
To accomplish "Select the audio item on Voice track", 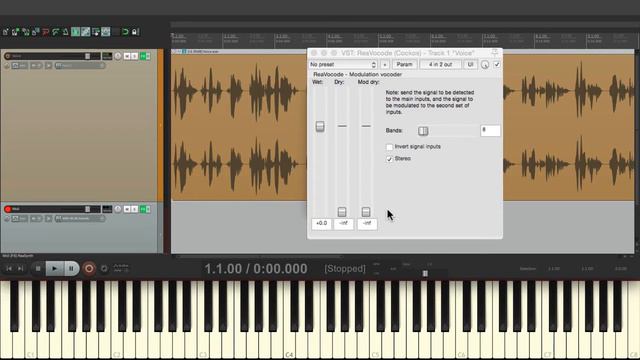I will coord(239,127).
